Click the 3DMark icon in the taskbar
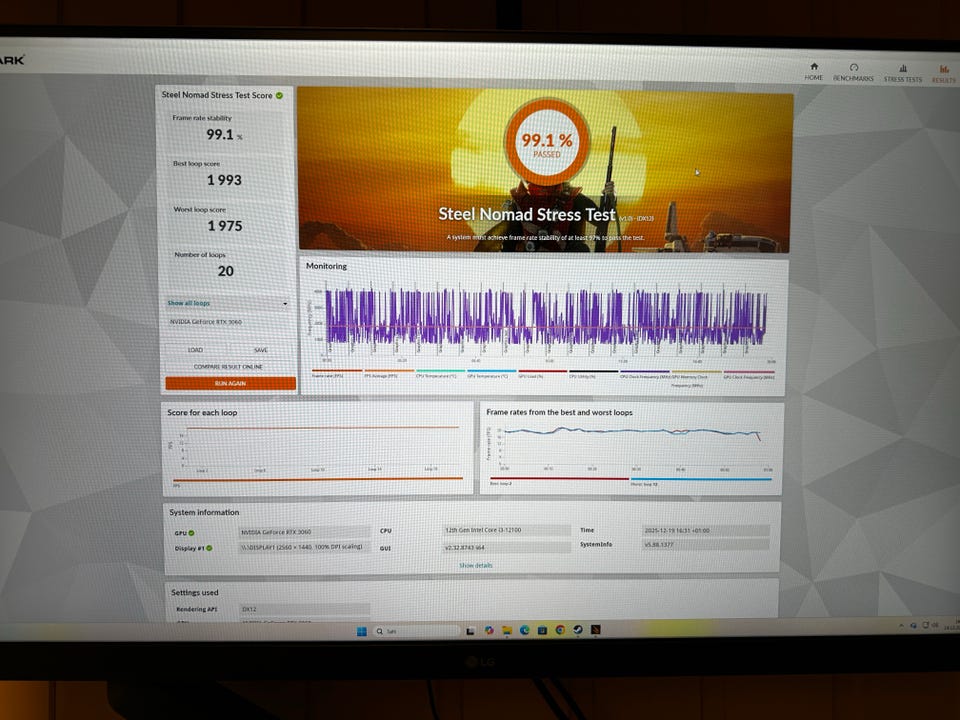This screenshot has width=960, height=720. tap(596, 629)
